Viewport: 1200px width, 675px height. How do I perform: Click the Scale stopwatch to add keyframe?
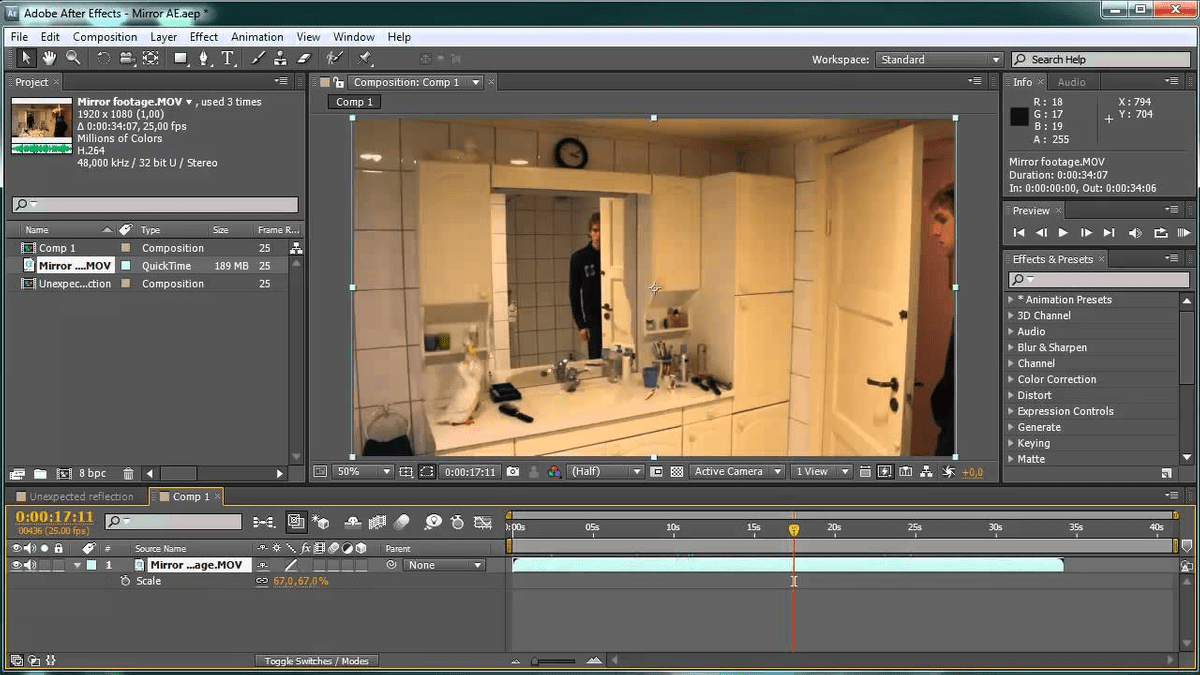[125, 581]
